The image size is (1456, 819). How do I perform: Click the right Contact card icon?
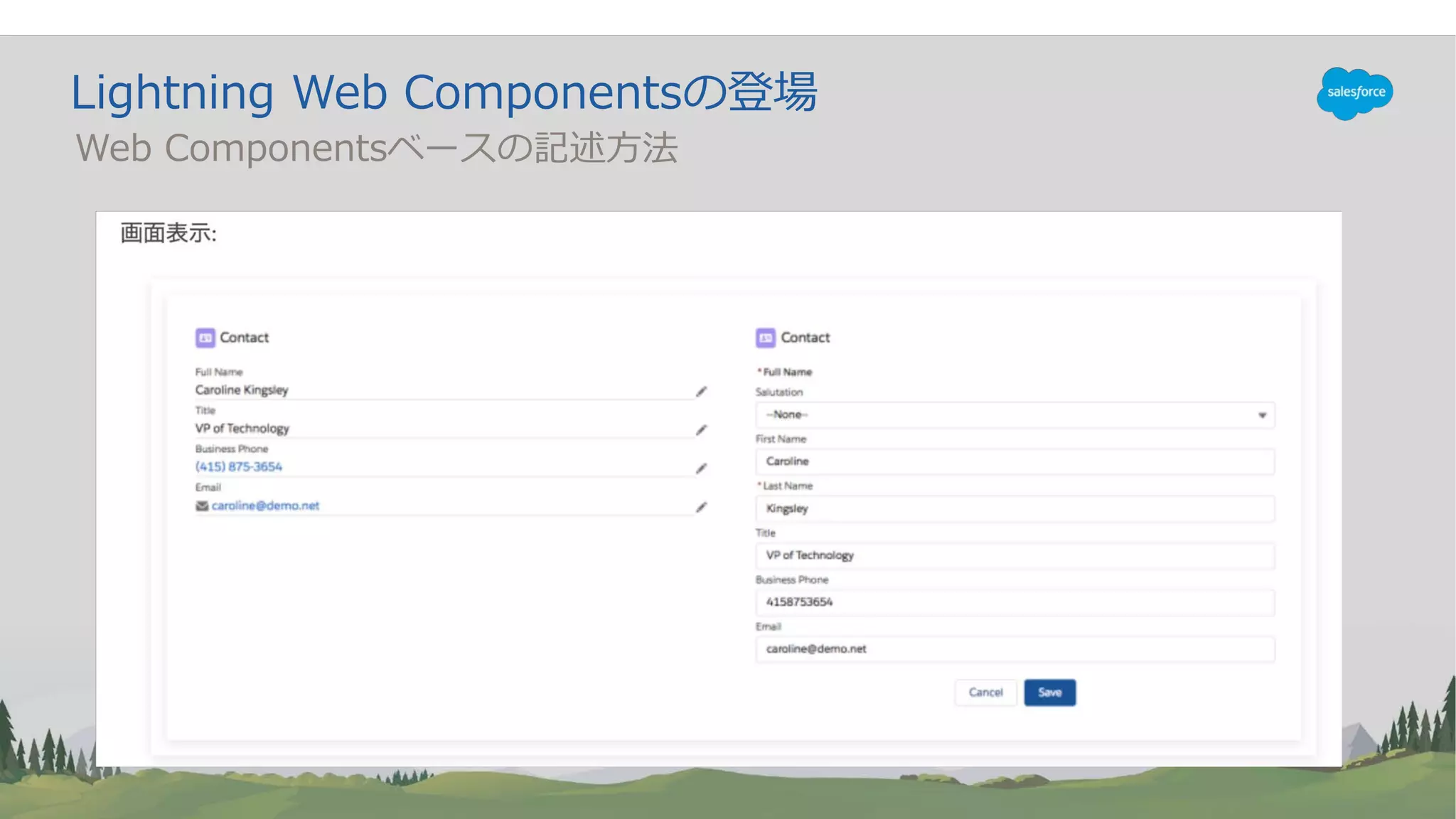pos(766,338)
